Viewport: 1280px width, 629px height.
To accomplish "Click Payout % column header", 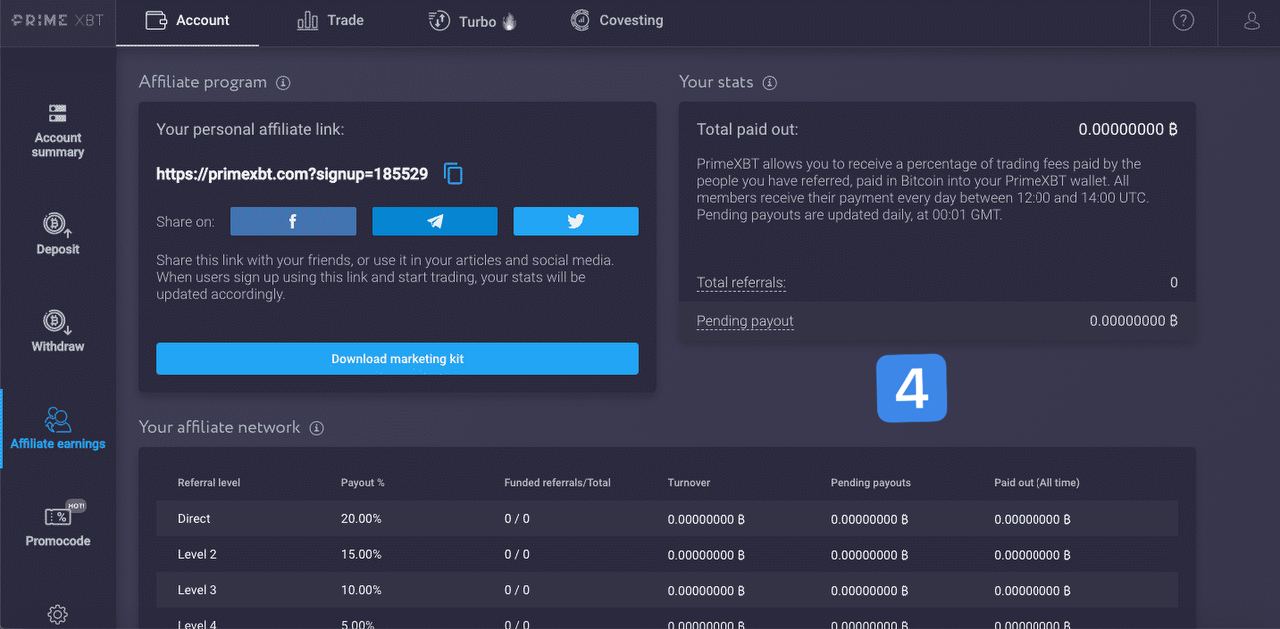I will 363,482.
